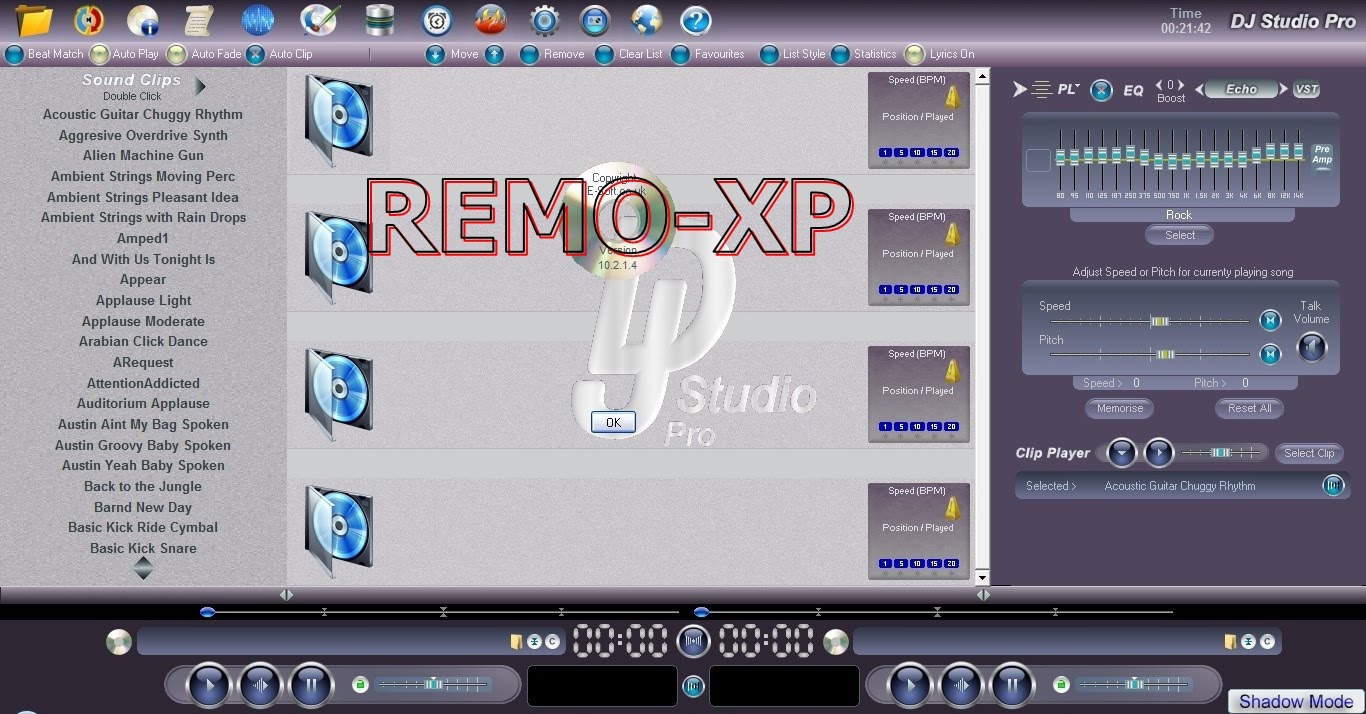The image size is (1366, 714).
Task: Click the round X button next to PL
Action: [1101, 90]
